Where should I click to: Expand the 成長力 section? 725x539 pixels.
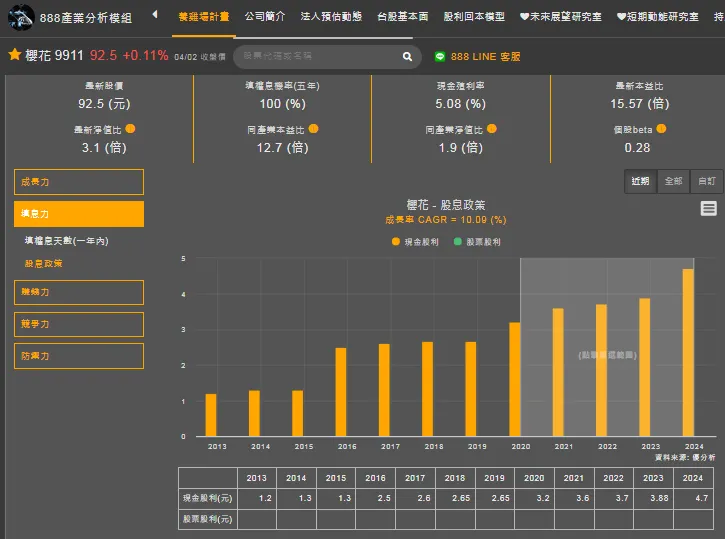coord(79,182)
